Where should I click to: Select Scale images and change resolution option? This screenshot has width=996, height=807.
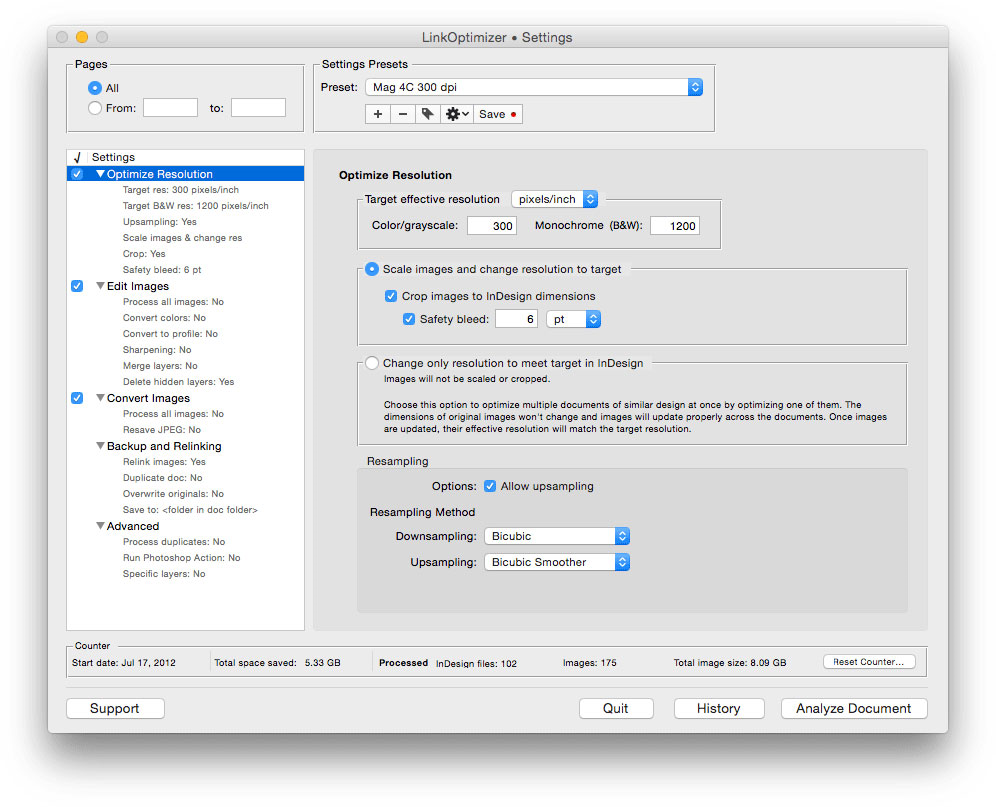[x=372, y=269]
